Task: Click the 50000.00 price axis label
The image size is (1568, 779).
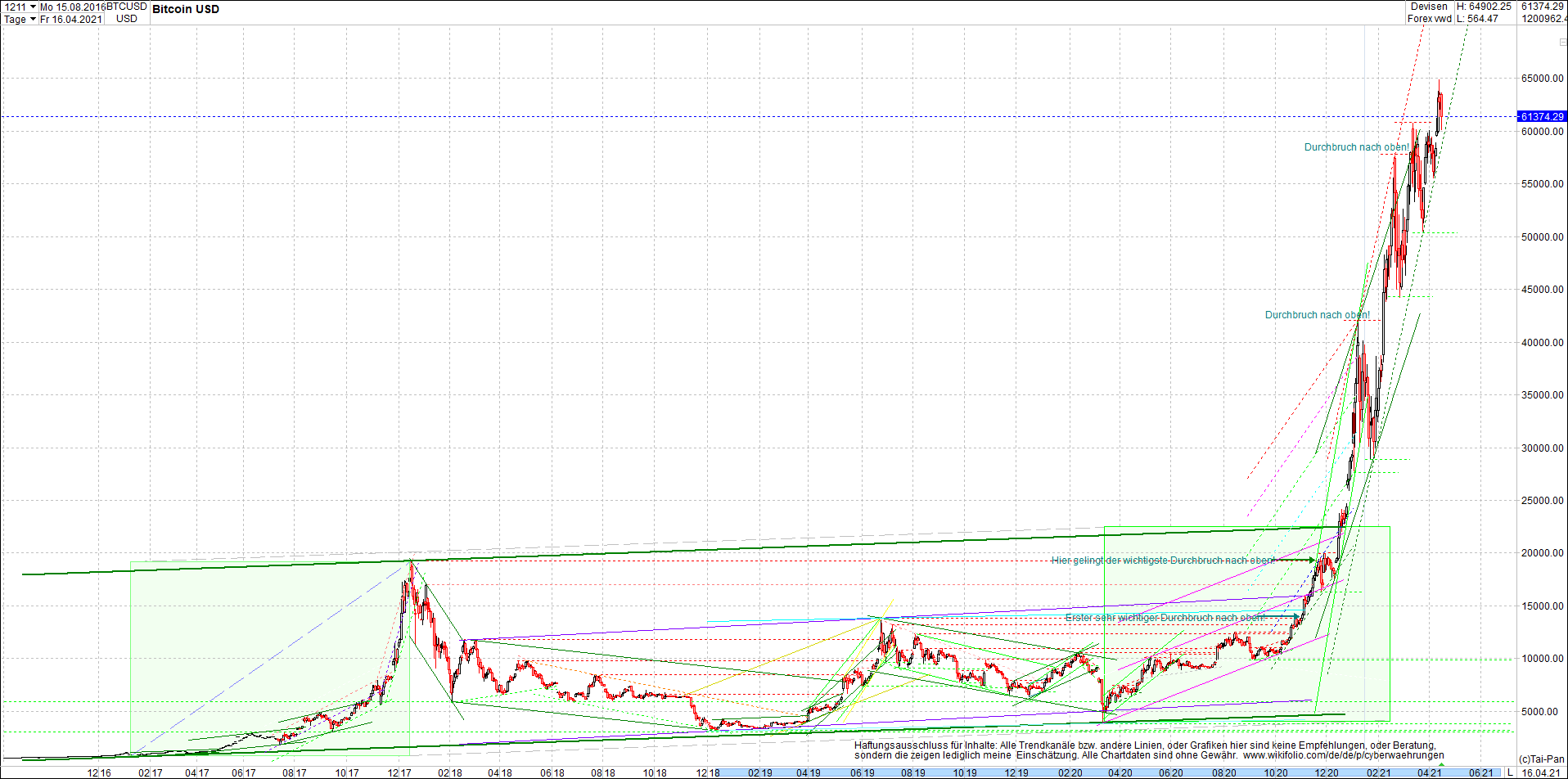Action: (1543, 237)
